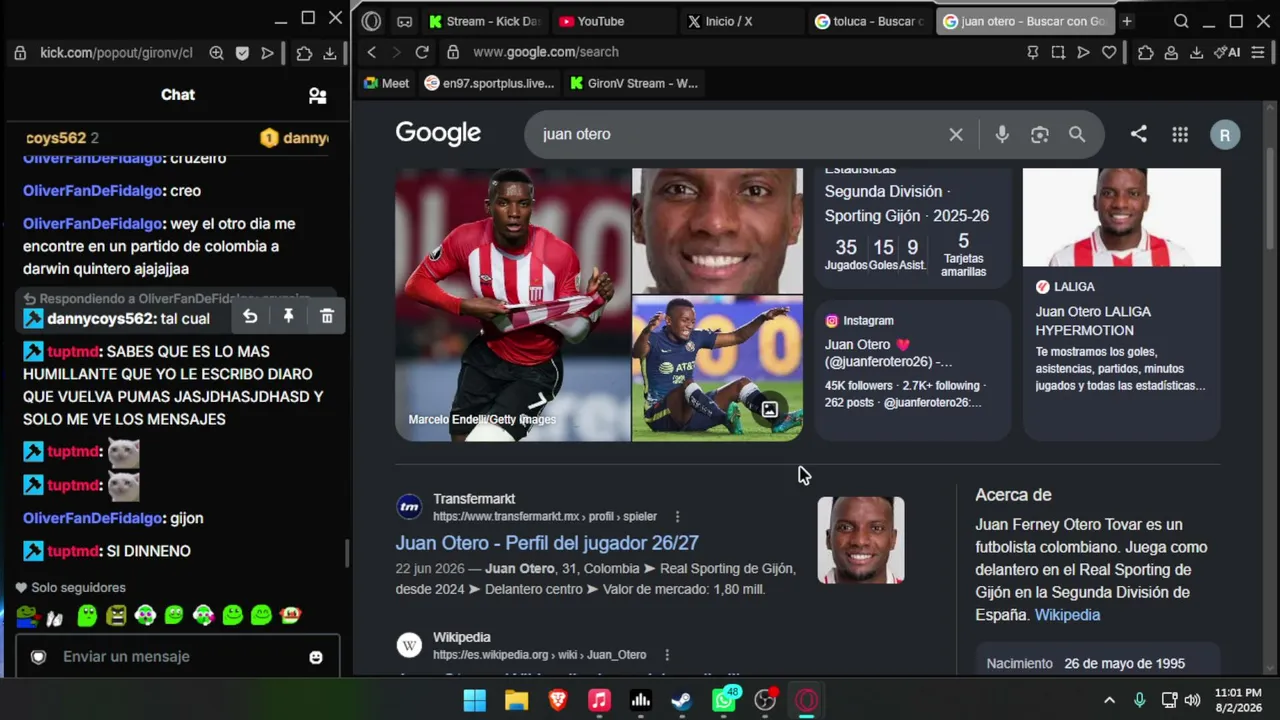Click the Google window address bar
1280x720 pixels.
coord(740,52)
